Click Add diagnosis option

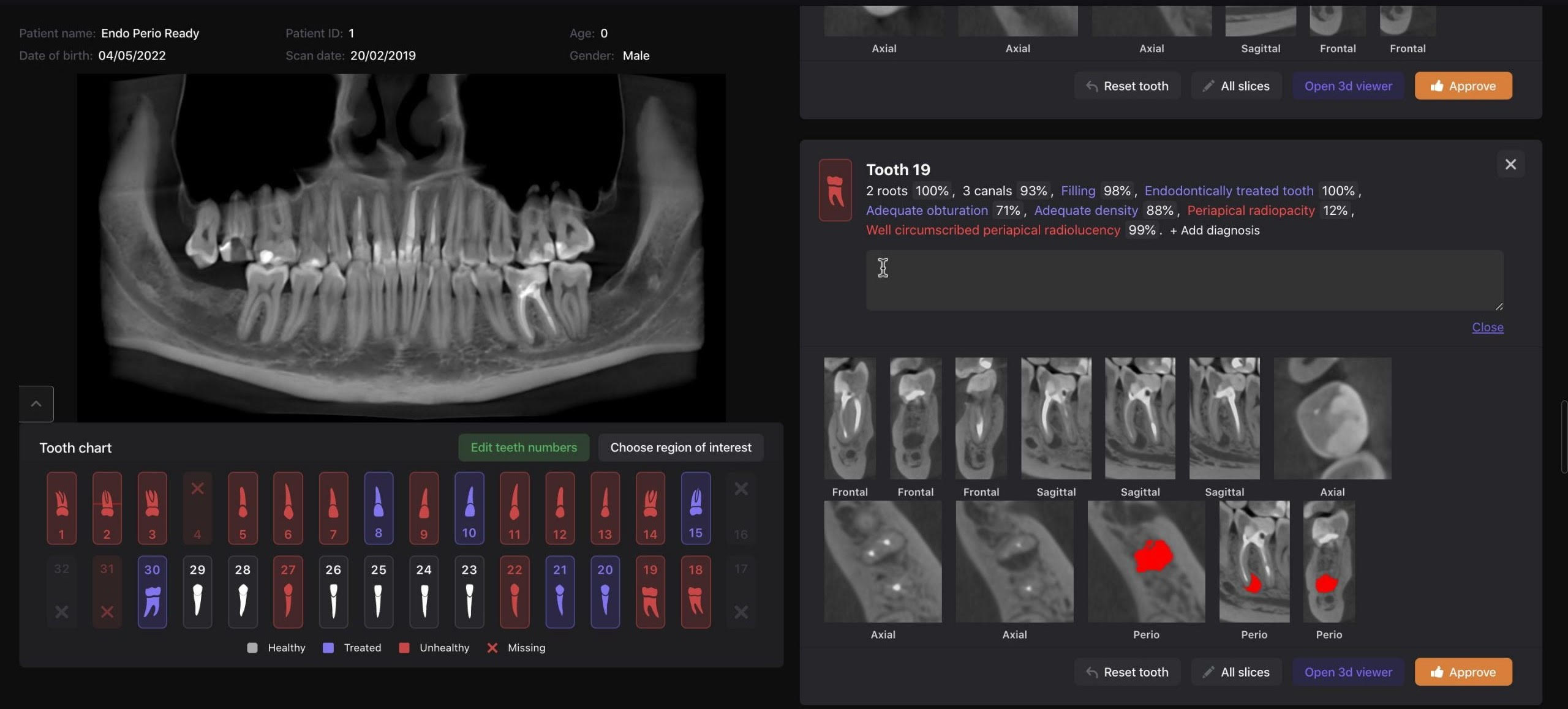click(1215, 230)
